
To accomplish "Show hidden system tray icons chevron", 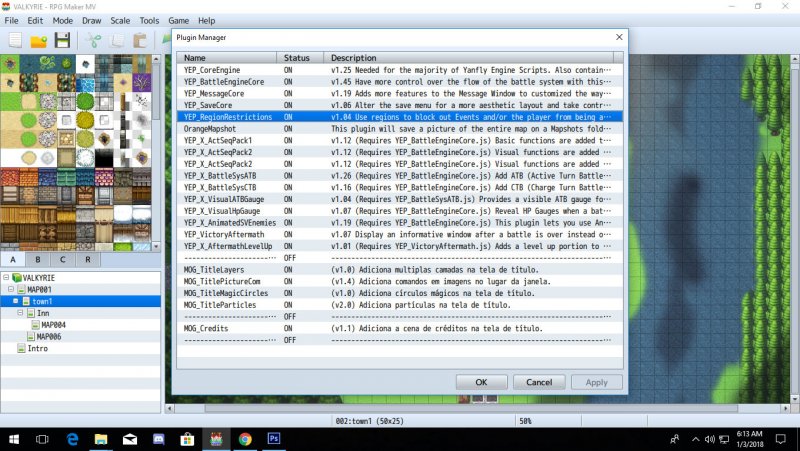I will [695, 439].
